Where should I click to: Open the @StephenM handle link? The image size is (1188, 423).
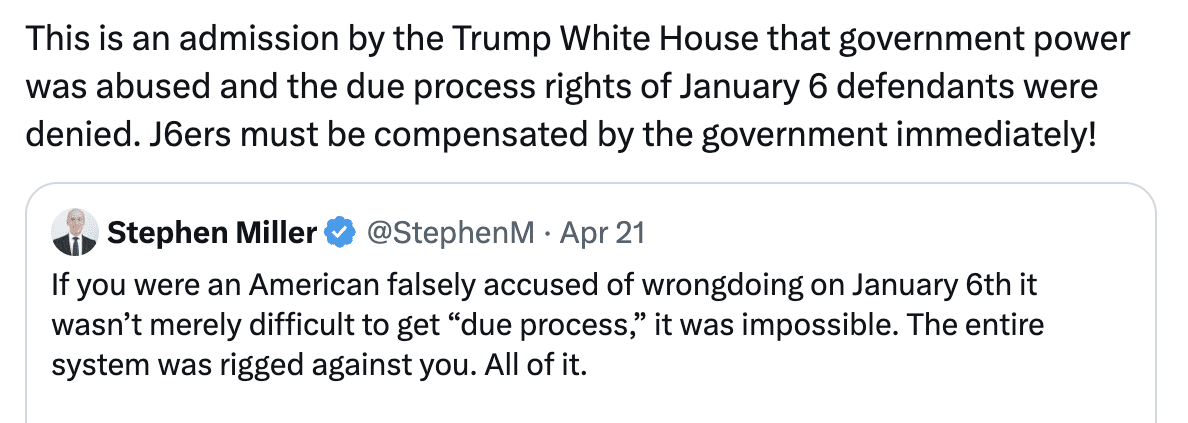tap(450, 234)
